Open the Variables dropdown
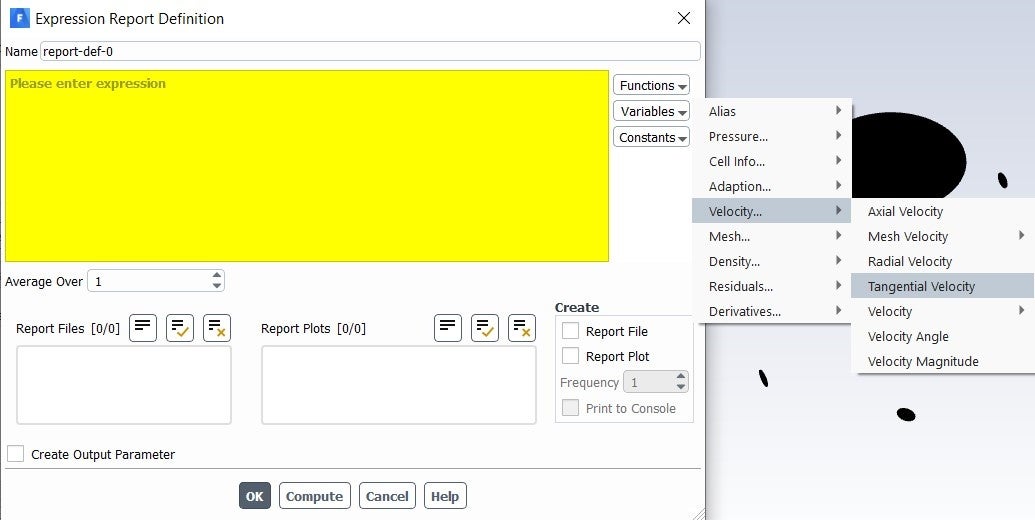The image size is (1035, 520). click(x=651, y=111)
